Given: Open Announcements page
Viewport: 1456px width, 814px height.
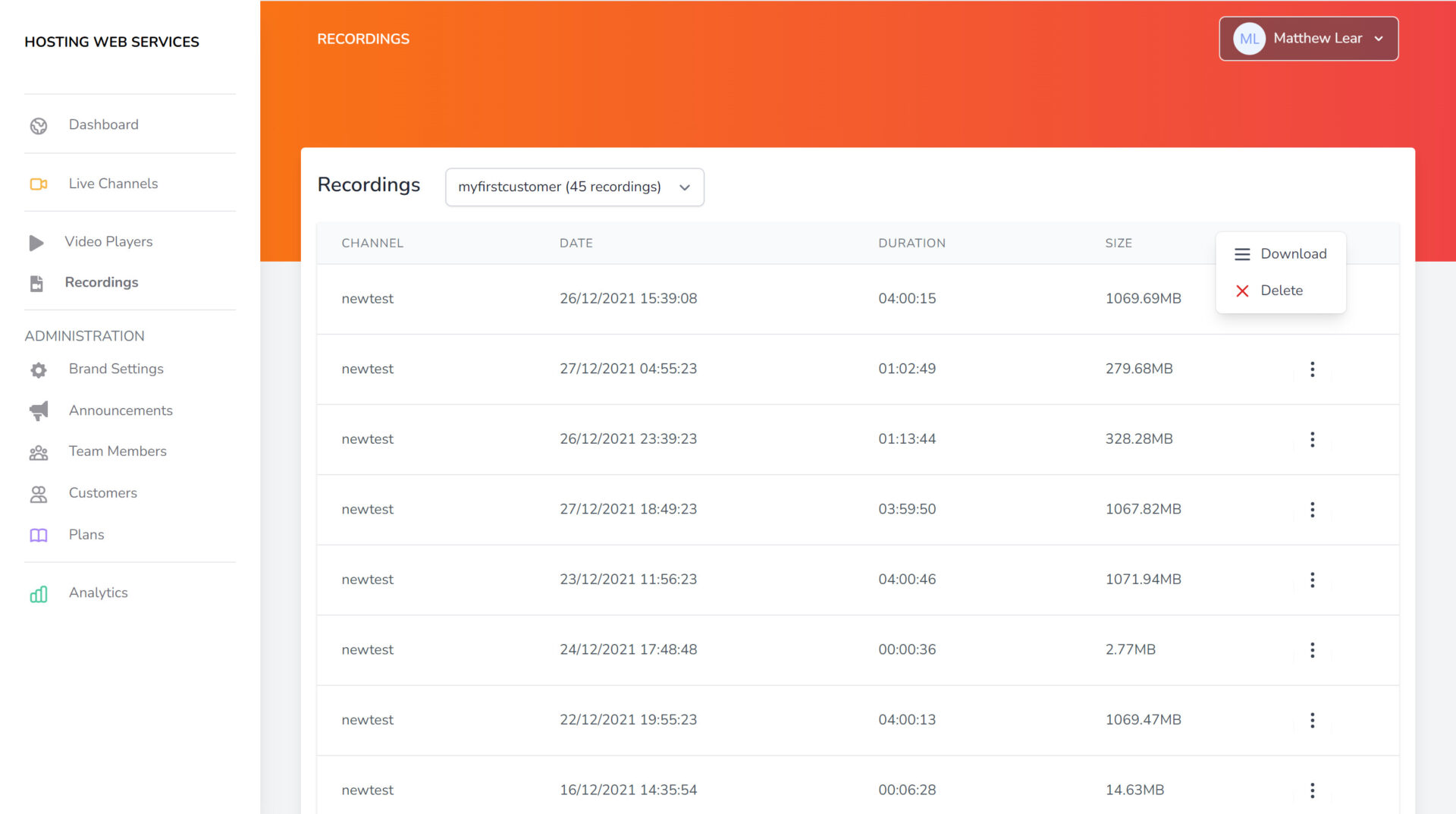Looking at the screenshot, I should tap(121, 410).
